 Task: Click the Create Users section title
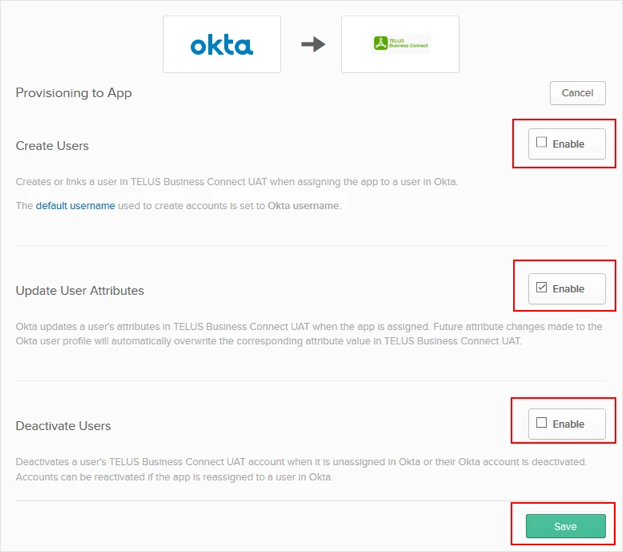pyautogui.click(x=52, y=146)
